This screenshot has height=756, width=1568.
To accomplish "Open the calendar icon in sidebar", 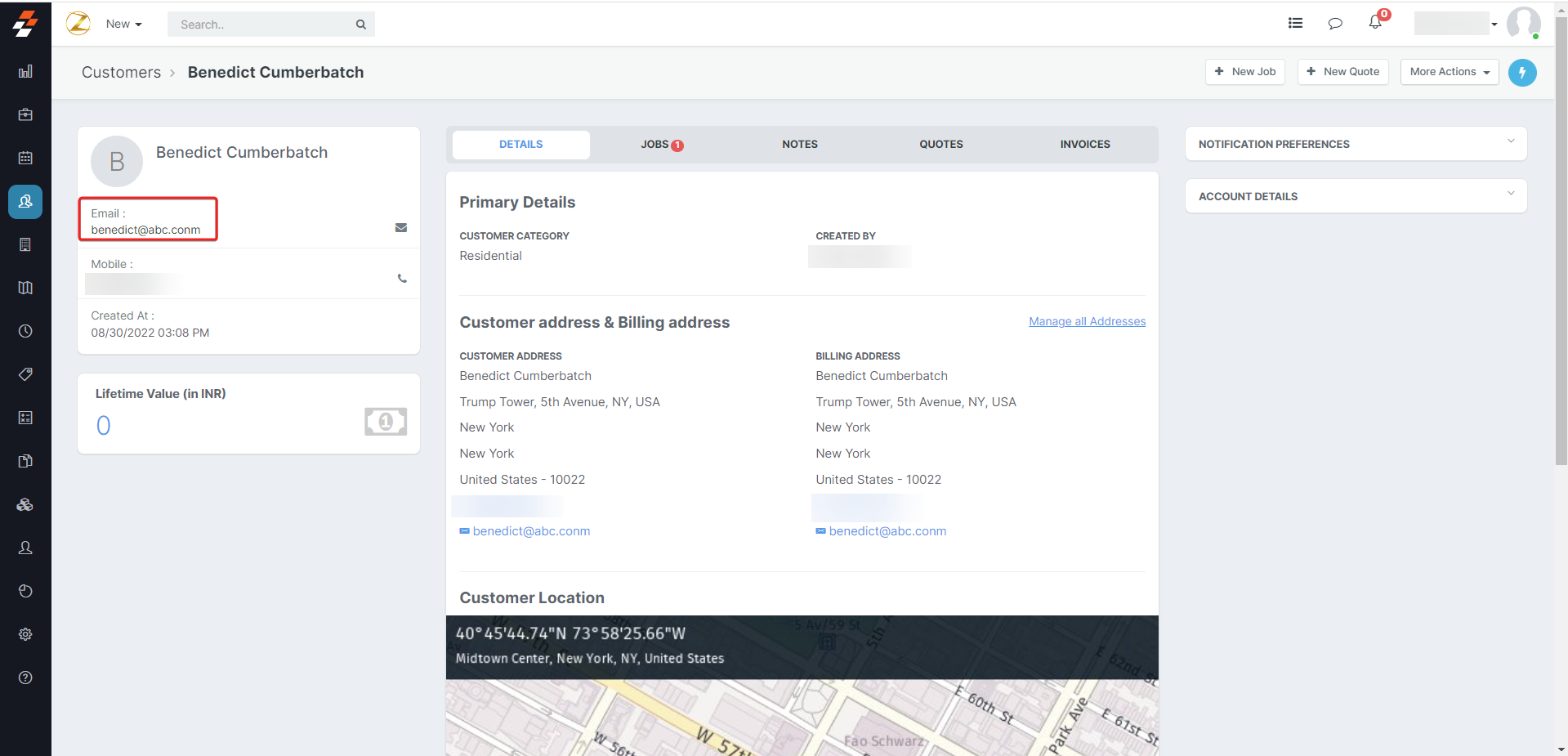I will click(x=25, y=158).
